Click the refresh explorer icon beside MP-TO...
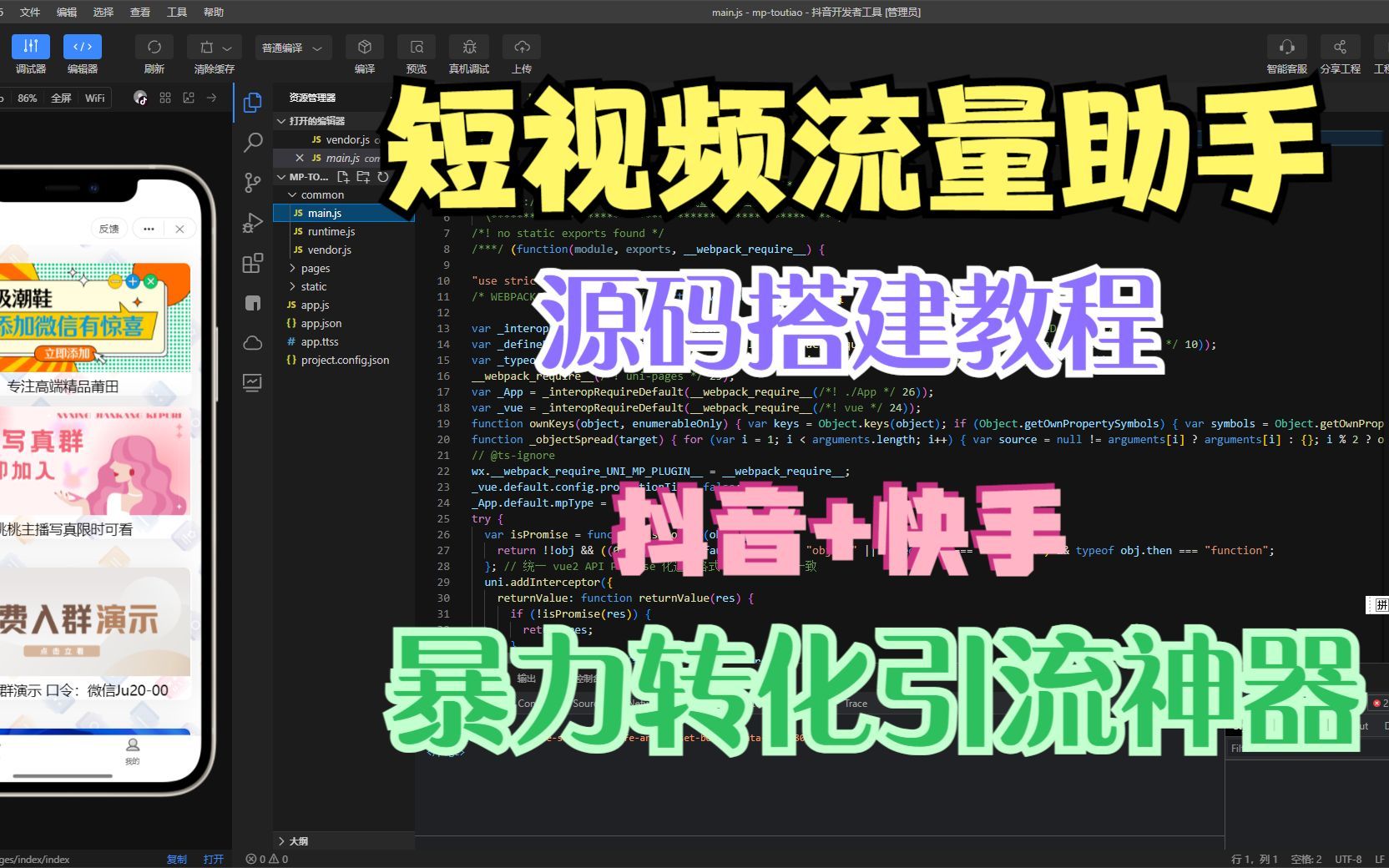1389x868 pixels. point(383,177)
